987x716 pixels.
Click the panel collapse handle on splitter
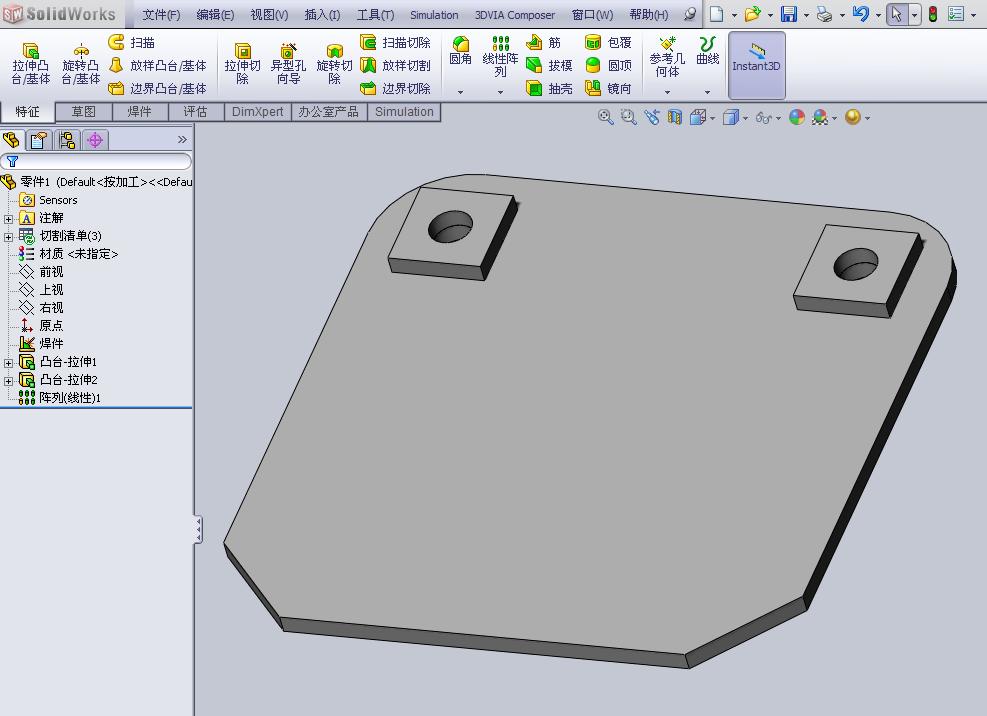198,530
